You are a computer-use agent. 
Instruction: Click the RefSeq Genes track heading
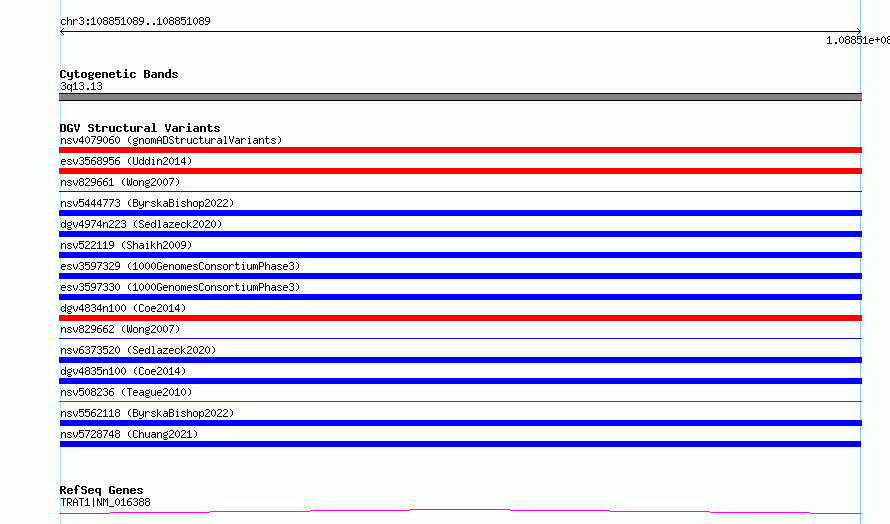(101, 490)
